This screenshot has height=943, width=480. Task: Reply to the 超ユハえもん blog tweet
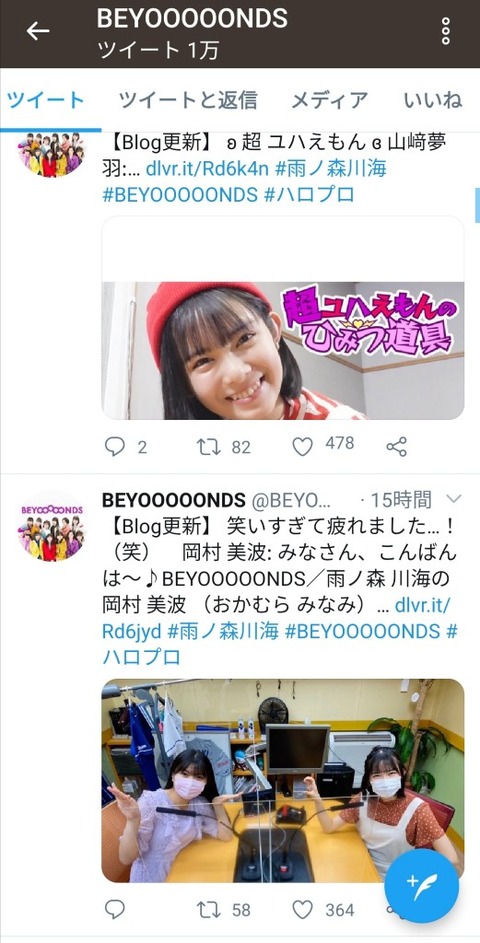tap(114, 447)
